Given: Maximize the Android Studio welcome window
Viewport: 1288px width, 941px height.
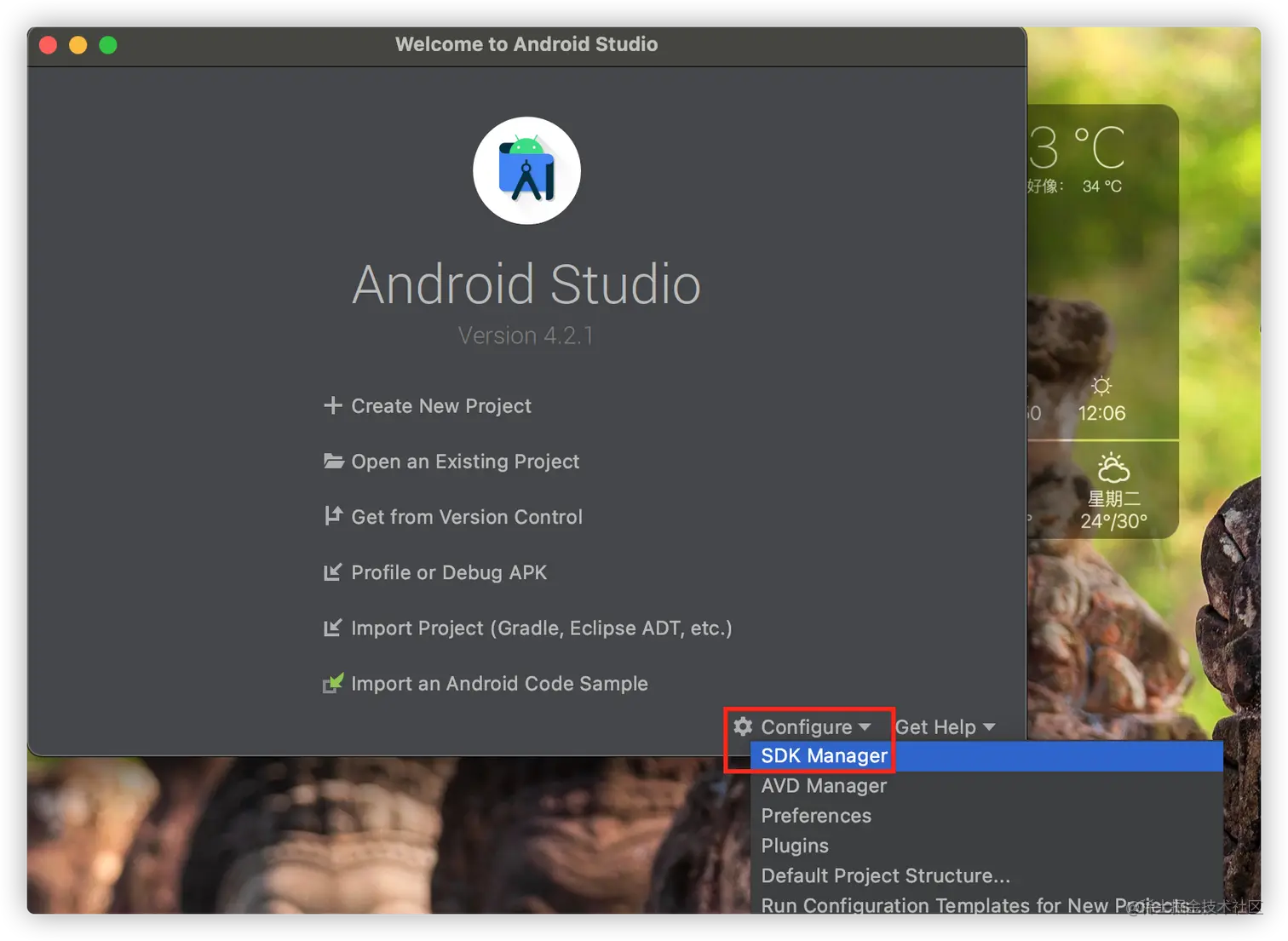Looking at the screenshot, I should tap(108, 45).
